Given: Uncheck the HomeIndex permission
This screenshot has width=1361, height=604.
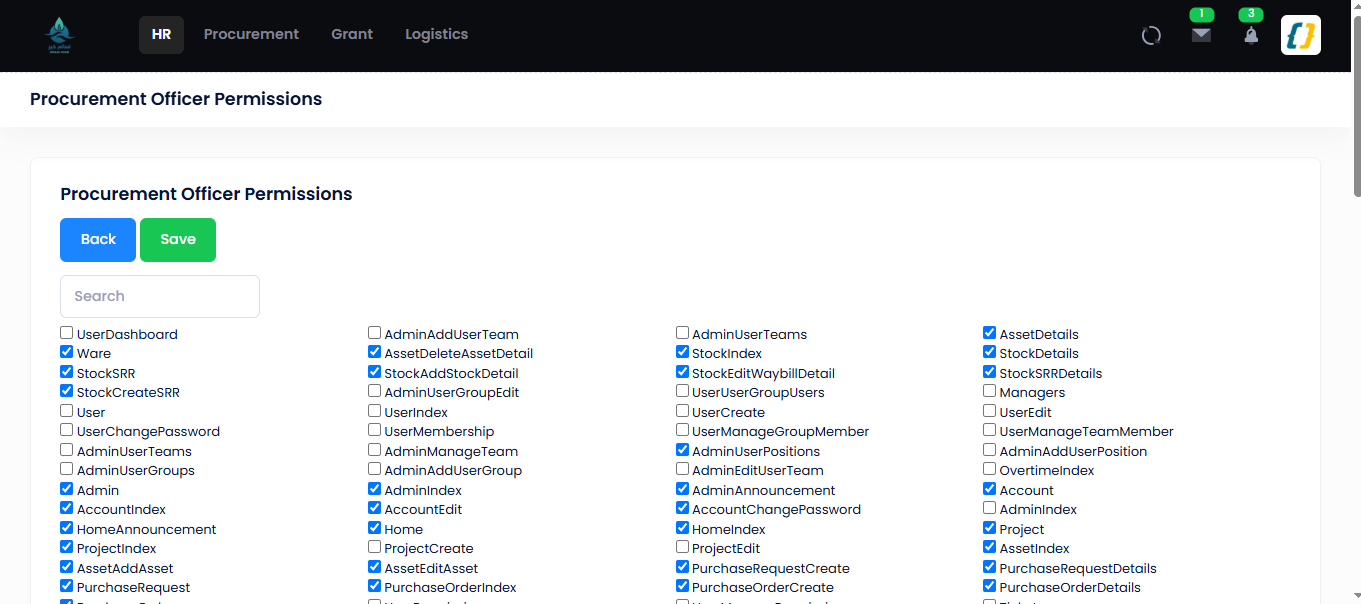Looking at the screenshot, I should [683, 528].
